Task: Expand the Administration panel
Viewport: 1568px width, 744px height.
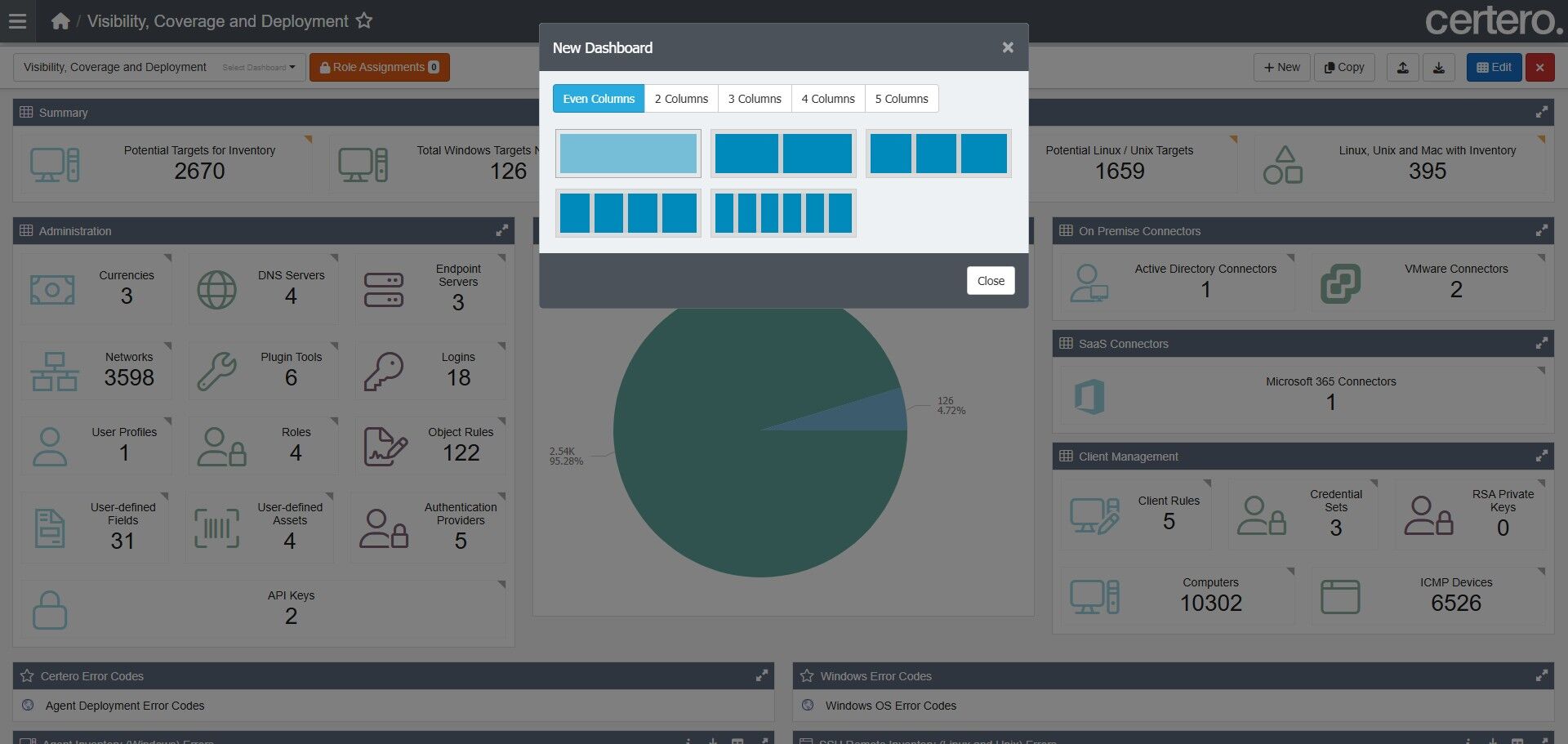Action: (x=501, y=231)
